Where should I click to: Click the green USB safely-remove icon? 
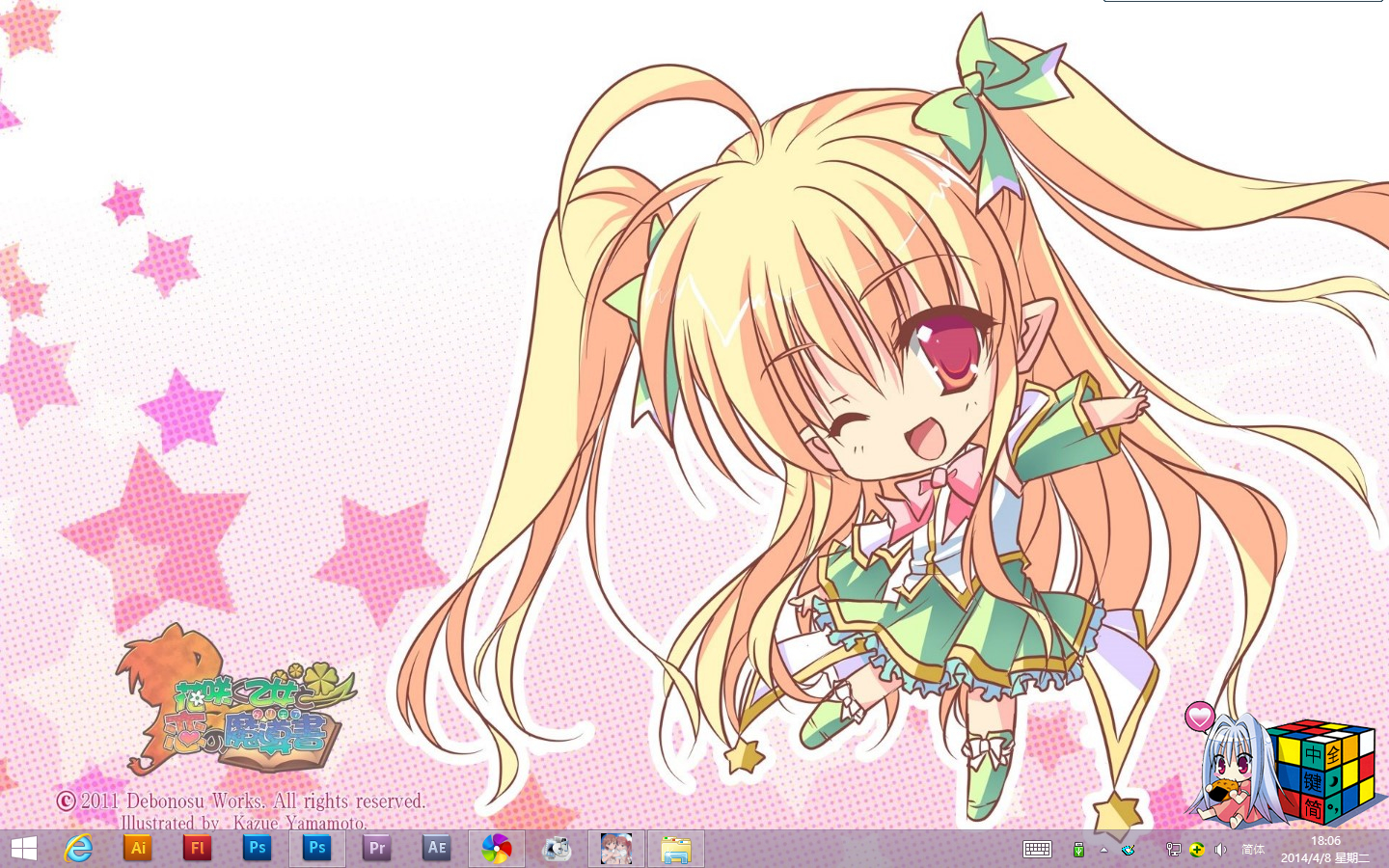click(1078, 850)
